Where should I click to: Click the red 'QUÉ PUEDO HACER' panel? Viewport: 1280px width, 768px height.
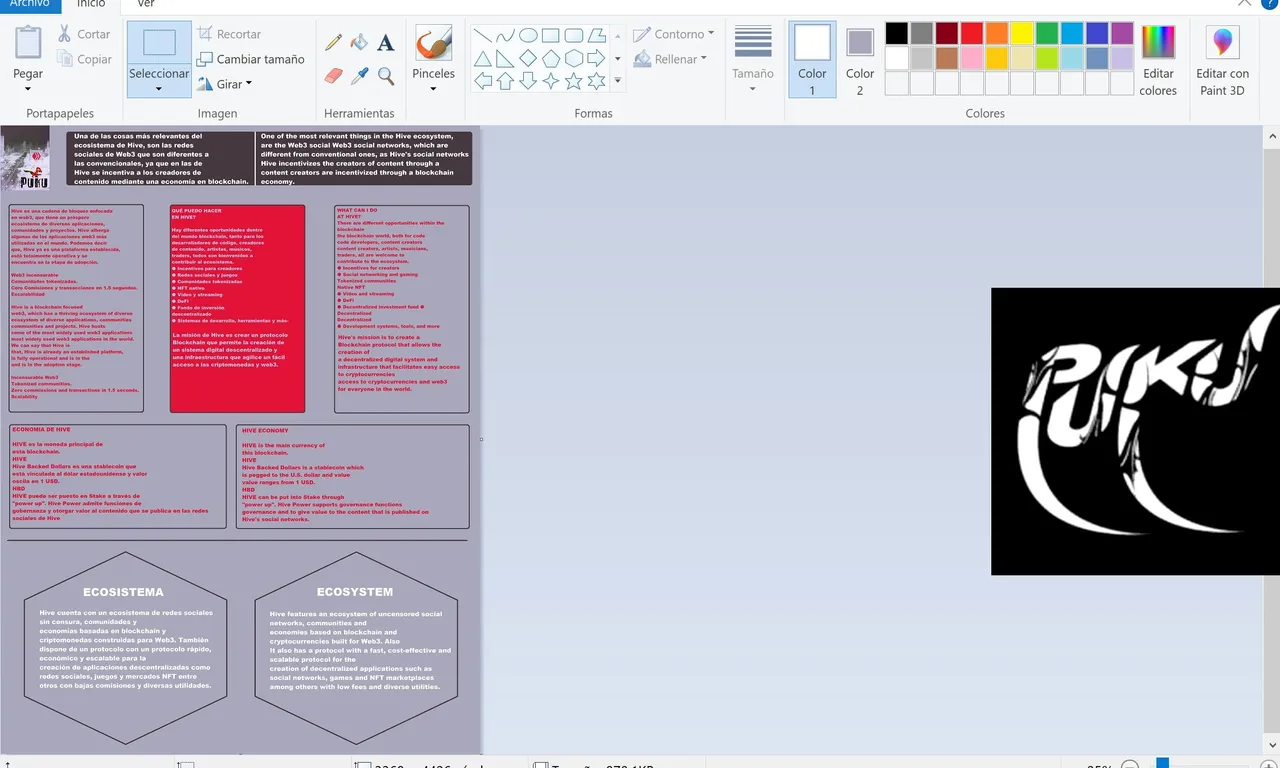pos(237,308)
